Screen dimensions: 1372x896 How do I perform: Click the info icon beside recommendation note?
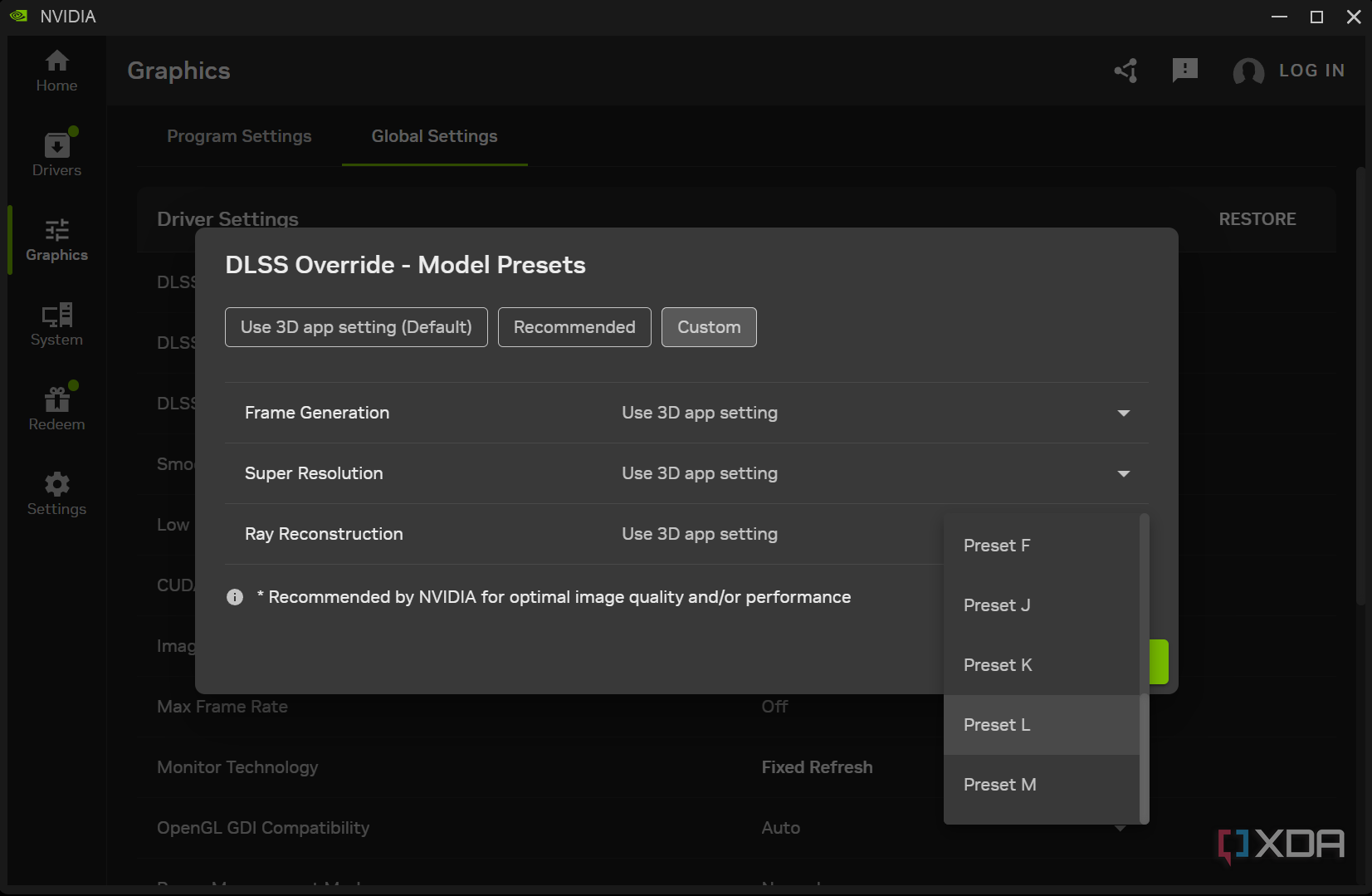tap(235, 597)
